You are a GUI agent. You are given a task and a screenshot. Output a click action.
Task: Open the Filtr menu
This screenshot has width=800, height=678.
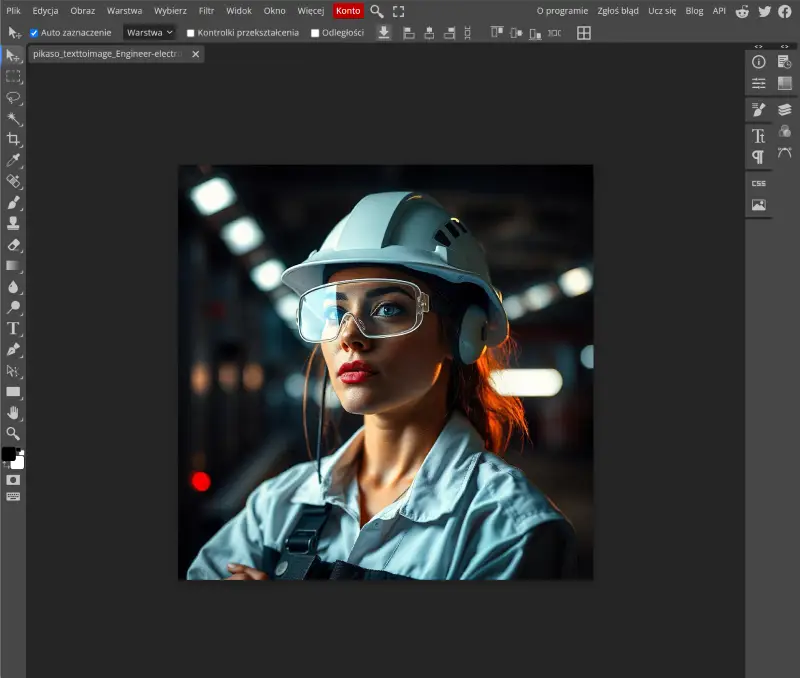[206, 10]
